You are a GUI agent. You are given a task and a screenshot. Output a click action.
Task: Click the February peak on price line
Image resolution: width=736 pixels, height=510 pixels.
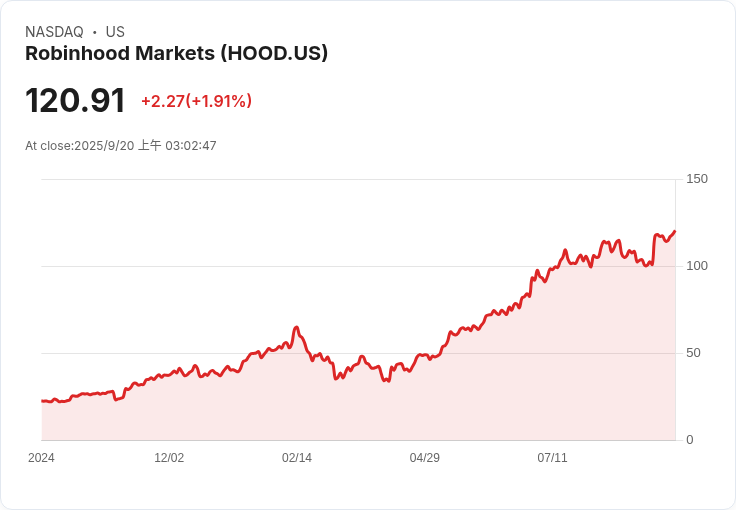coord(296,327)
